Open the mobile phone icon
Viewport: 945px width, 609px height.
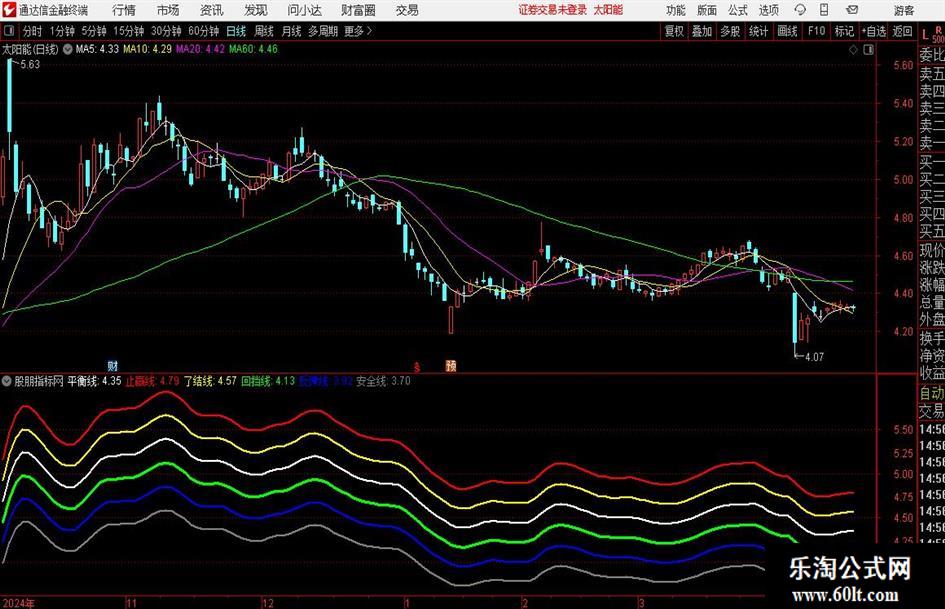824,10
